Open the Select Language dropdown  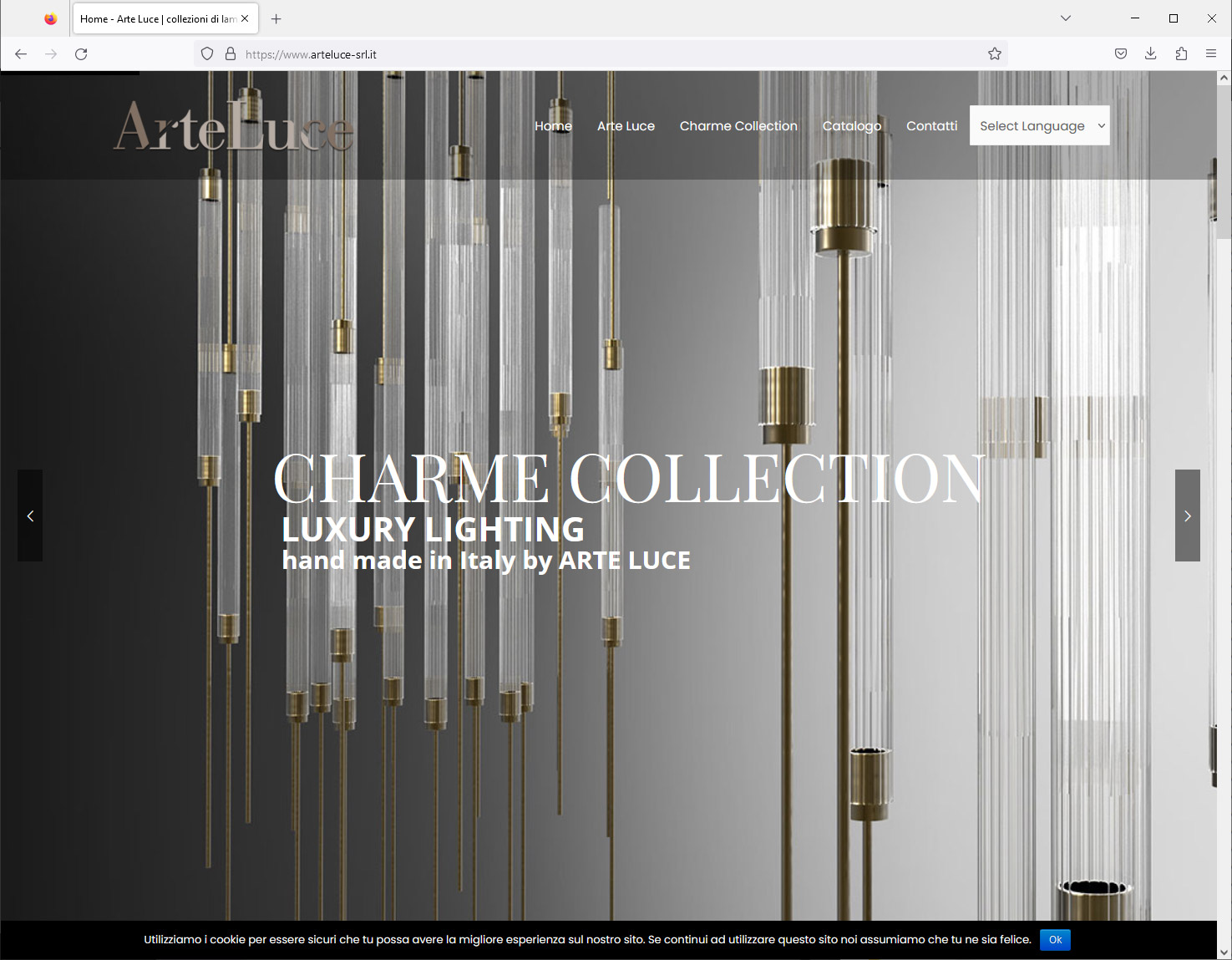[x=1040, y=125]
